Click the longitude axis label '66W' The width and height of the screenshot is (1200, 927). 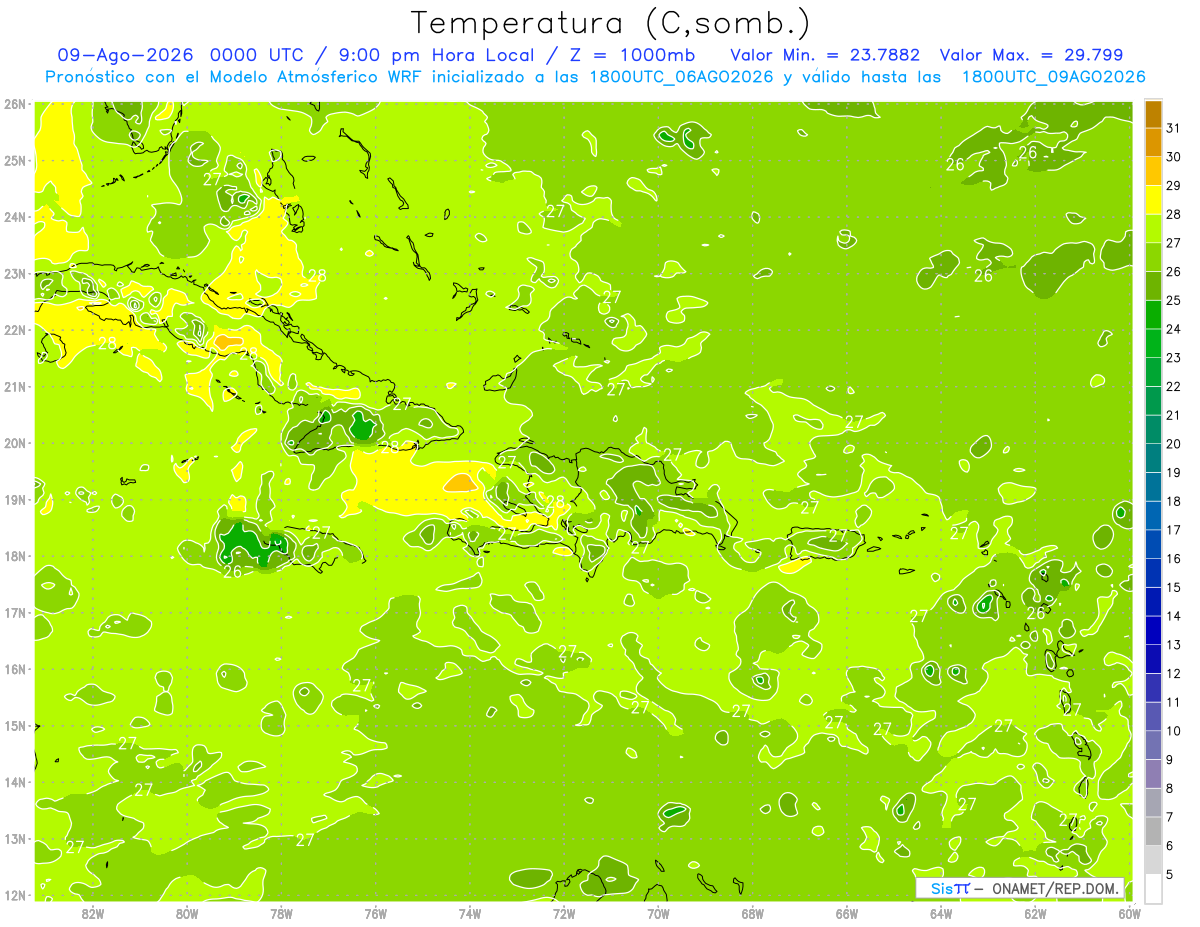847,913
